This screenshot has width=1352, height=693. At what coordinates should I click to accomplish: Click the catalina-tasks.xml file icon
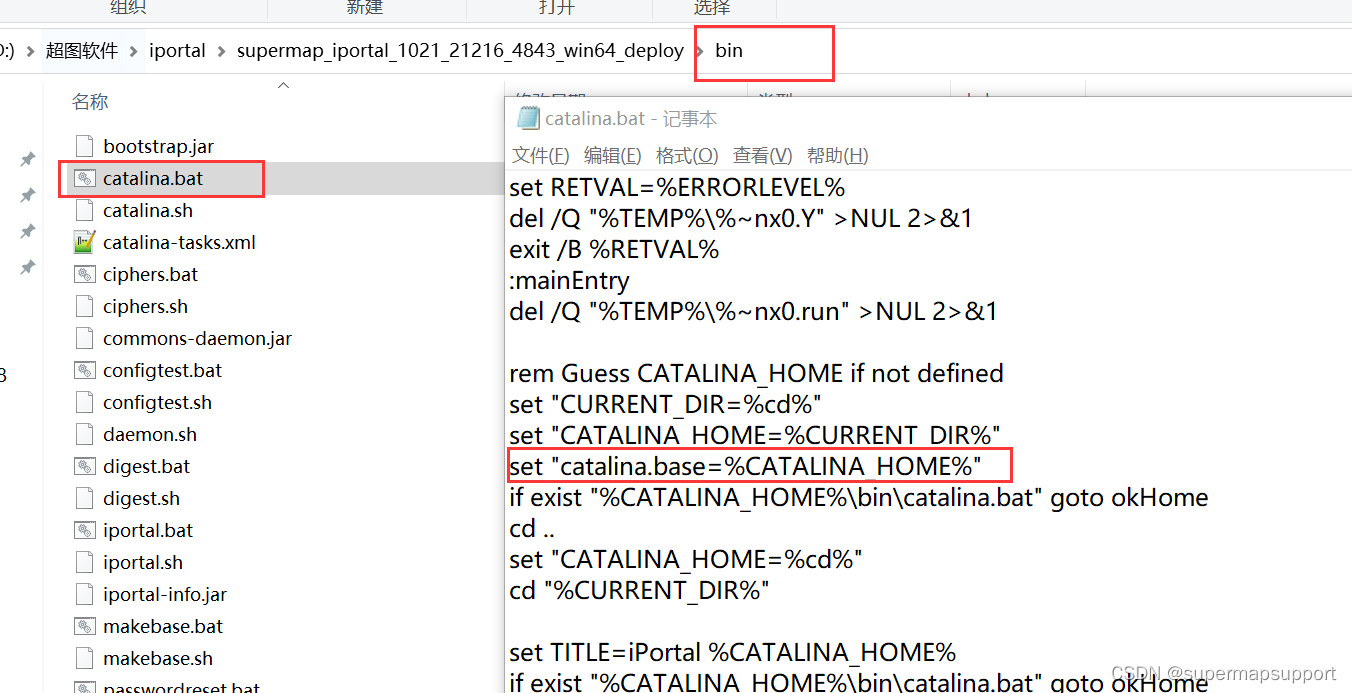click(x=84, y=242)
